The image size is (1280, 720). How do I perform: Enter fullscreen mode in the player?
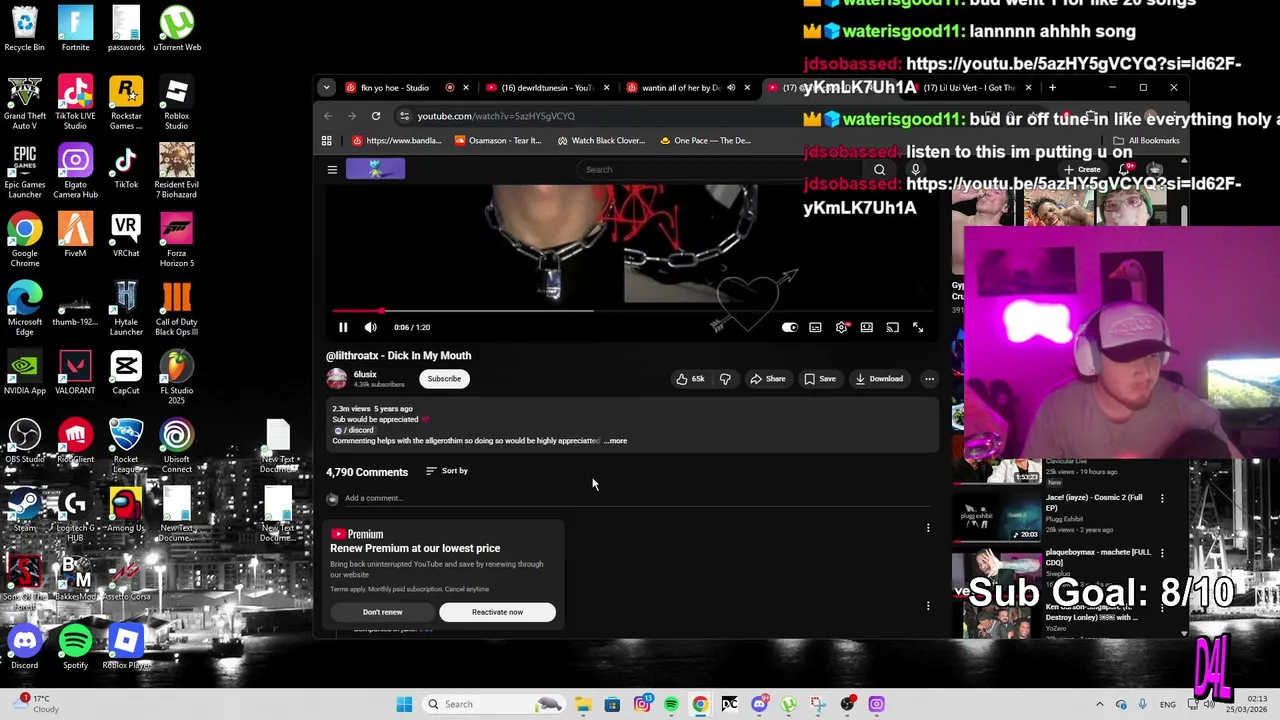coord(918,327)
